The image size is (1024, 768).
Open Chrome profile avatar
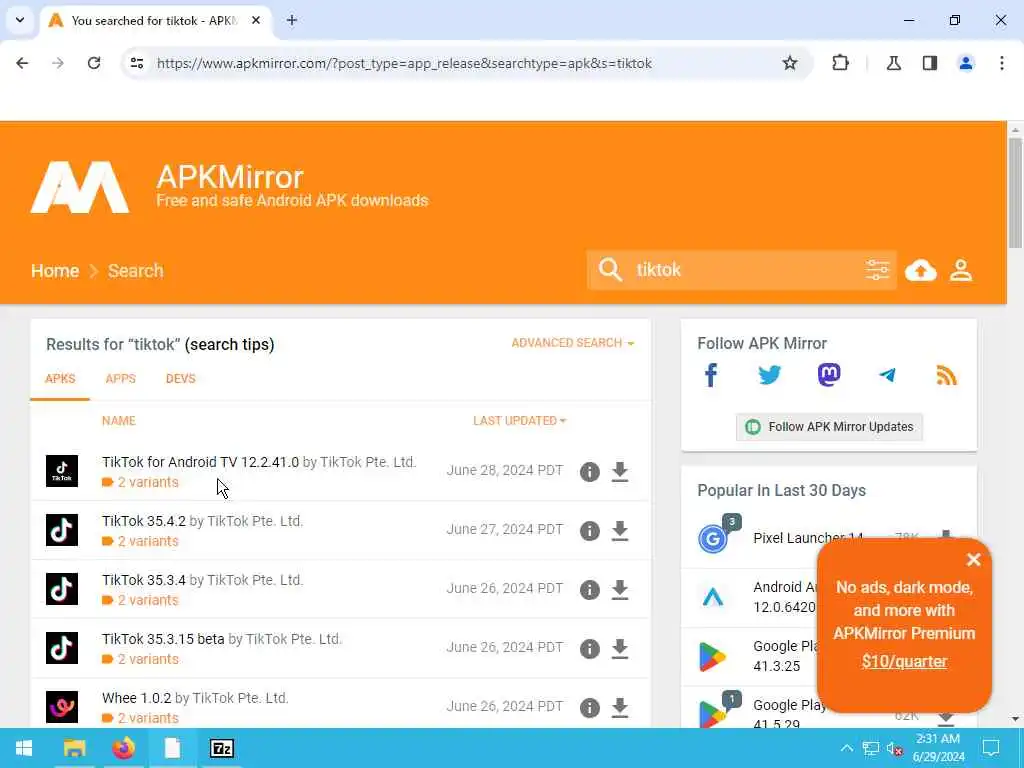[966, 63]
